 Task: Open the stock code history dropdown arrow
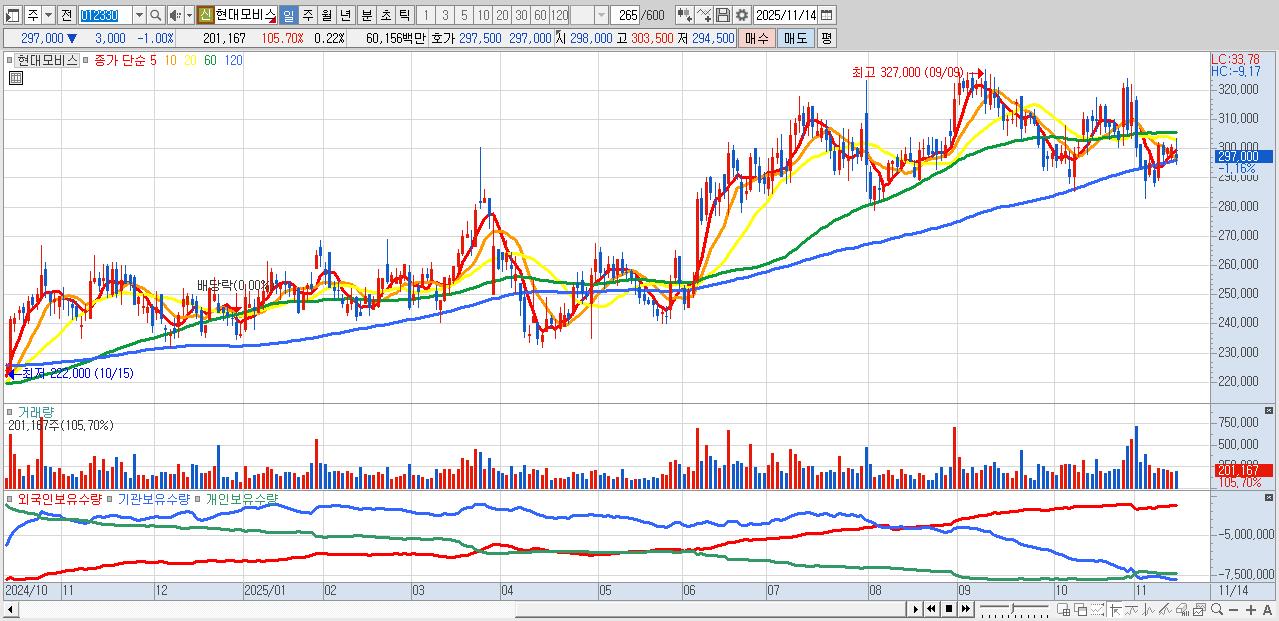point(139,15)
